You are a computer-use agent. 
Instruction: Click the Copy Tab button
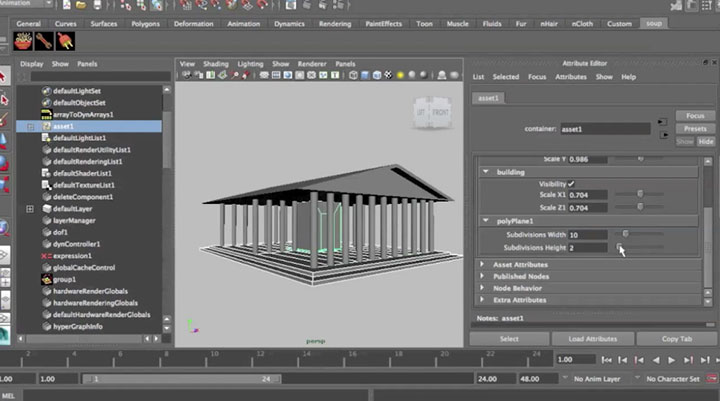tap(677, 339)
